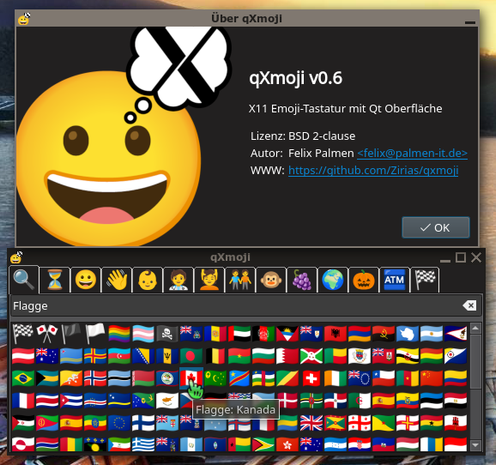The height and width of the screenshot is (465, 496).
Task: Select the face massage tab
Action: [x=209, y=280]
